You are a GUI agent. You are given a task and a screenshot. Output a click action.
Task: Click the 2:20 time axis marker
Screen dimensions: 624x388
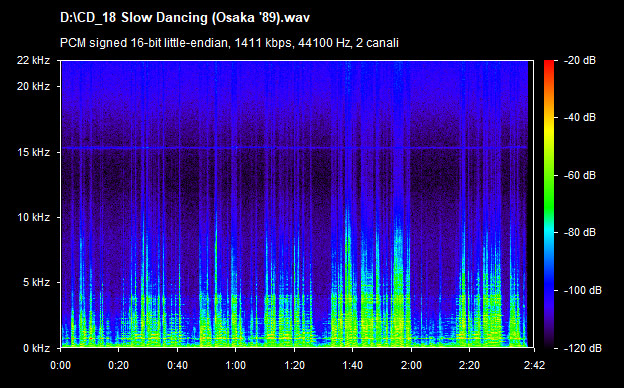coord(470,365)
